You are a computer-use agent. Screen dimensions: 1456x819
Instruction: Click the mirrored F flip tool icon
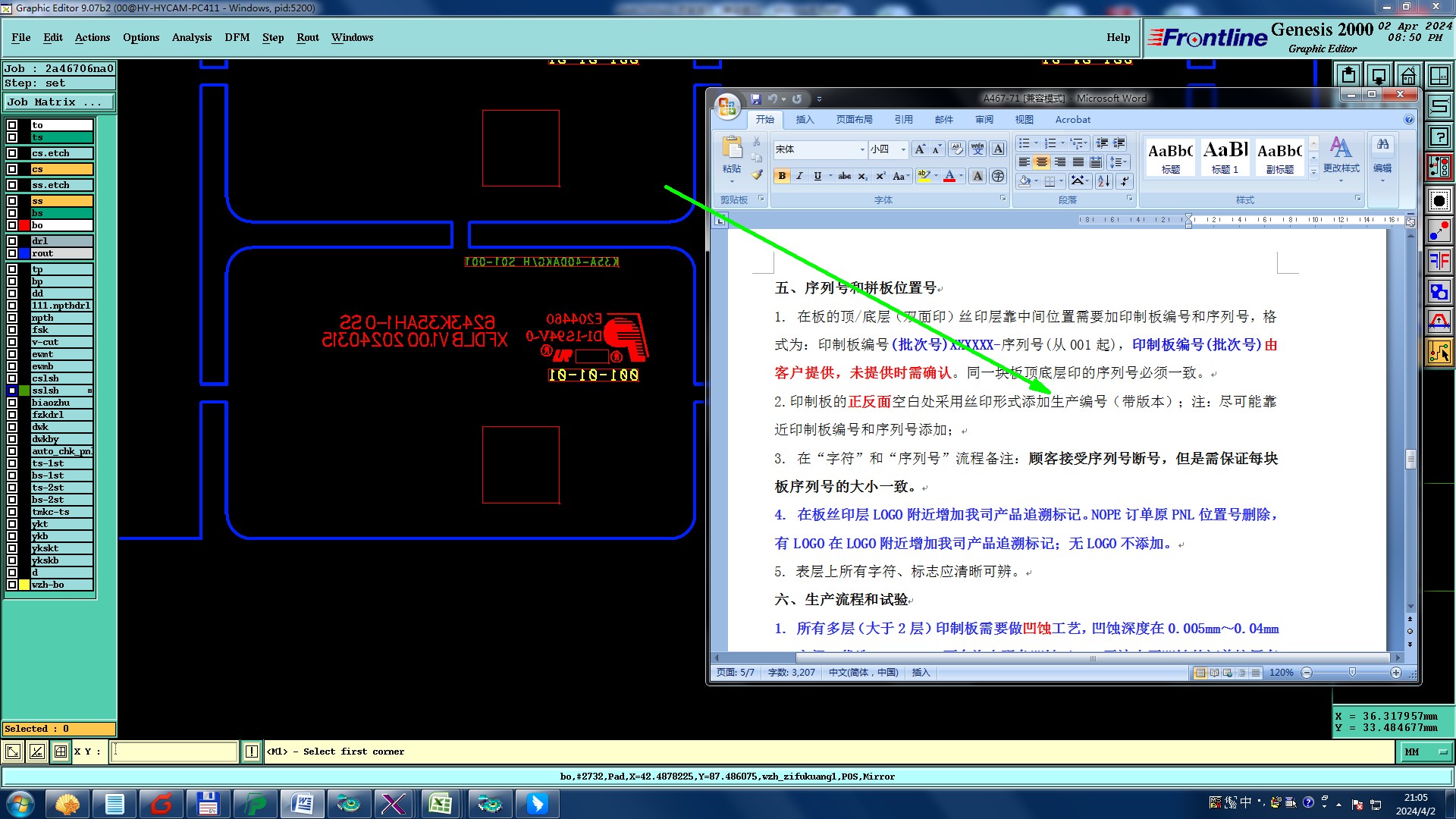pyautogui.click(x=1439, y=261)
